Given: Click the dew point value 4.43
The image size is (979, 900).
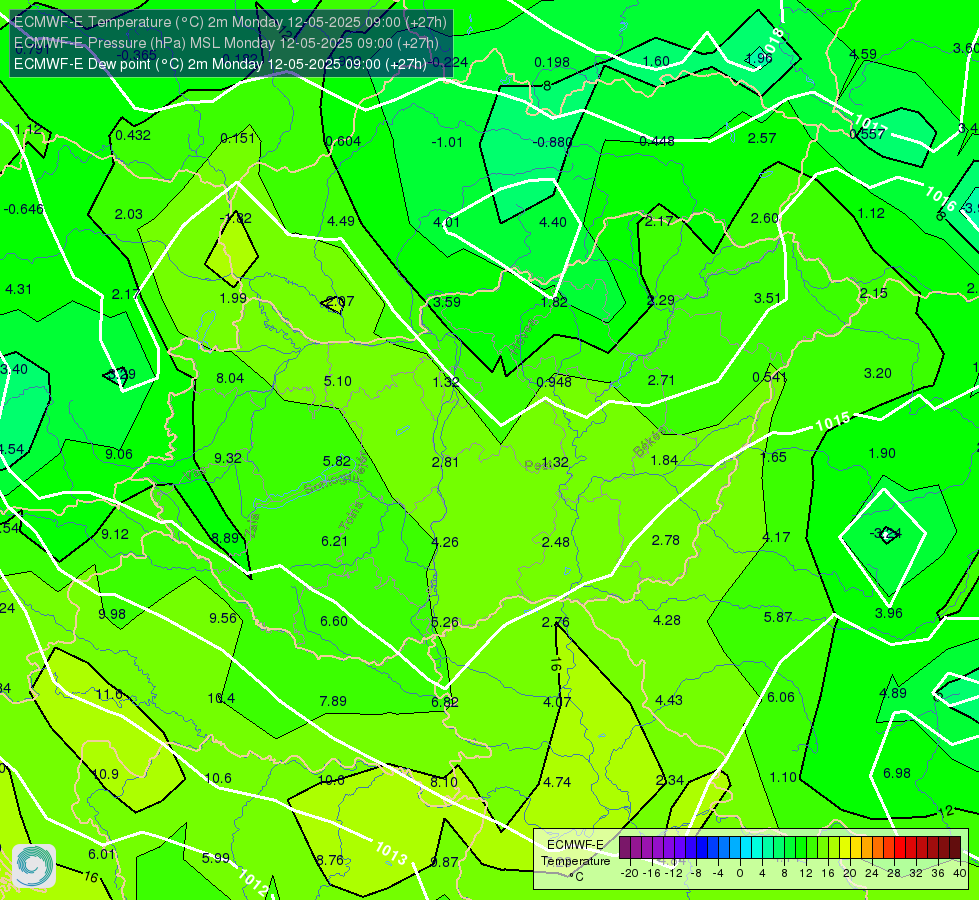Looking at the screenshot, I should (669, 700).
